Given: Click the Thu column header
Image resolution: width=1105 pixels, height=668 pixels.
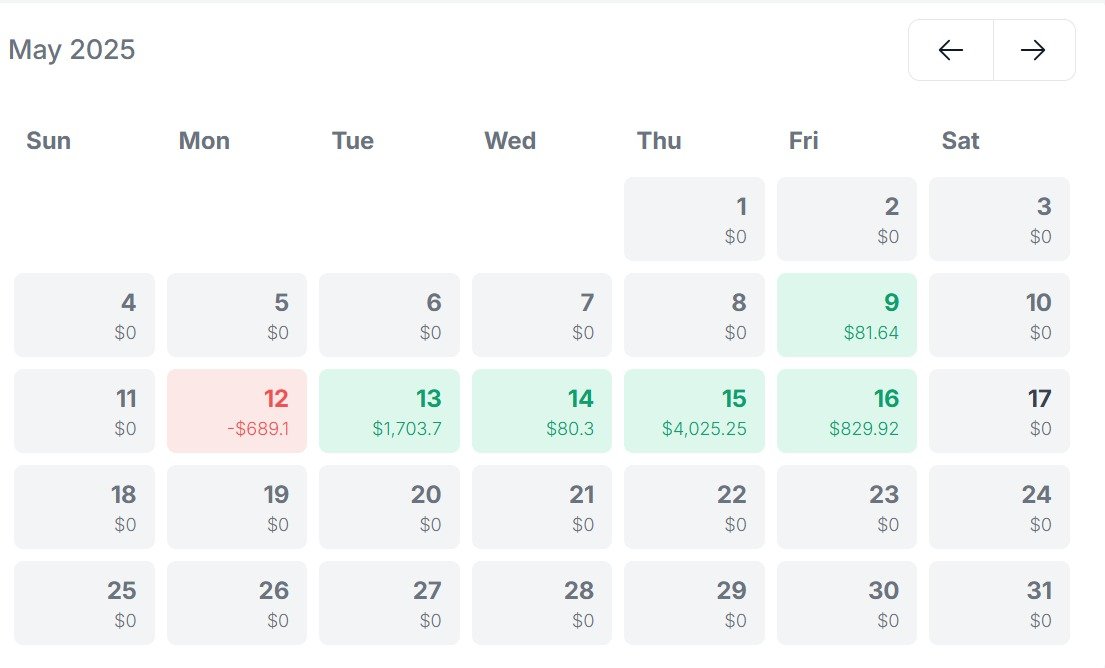Looking at the screenshot, I should [659, 141].
